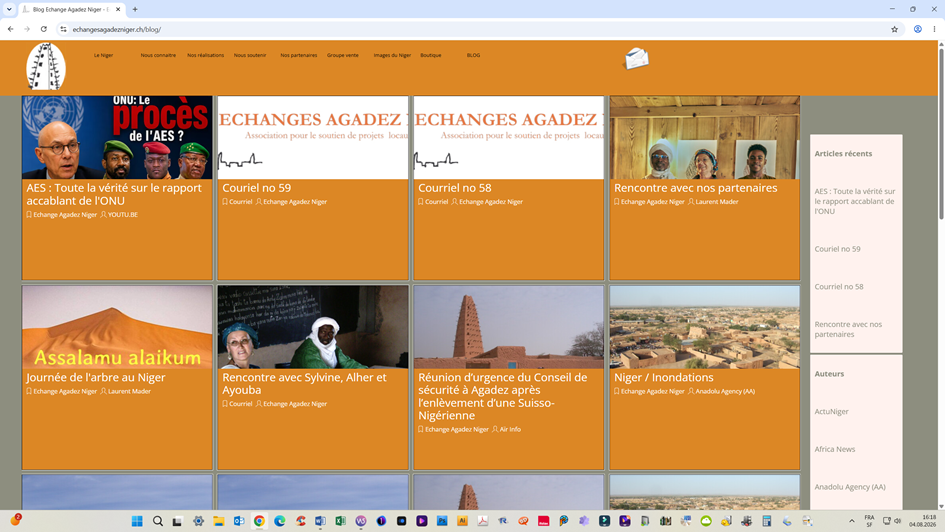Open Outlook from the taskbar
945x532 pixels.
(x=239, y=521)
